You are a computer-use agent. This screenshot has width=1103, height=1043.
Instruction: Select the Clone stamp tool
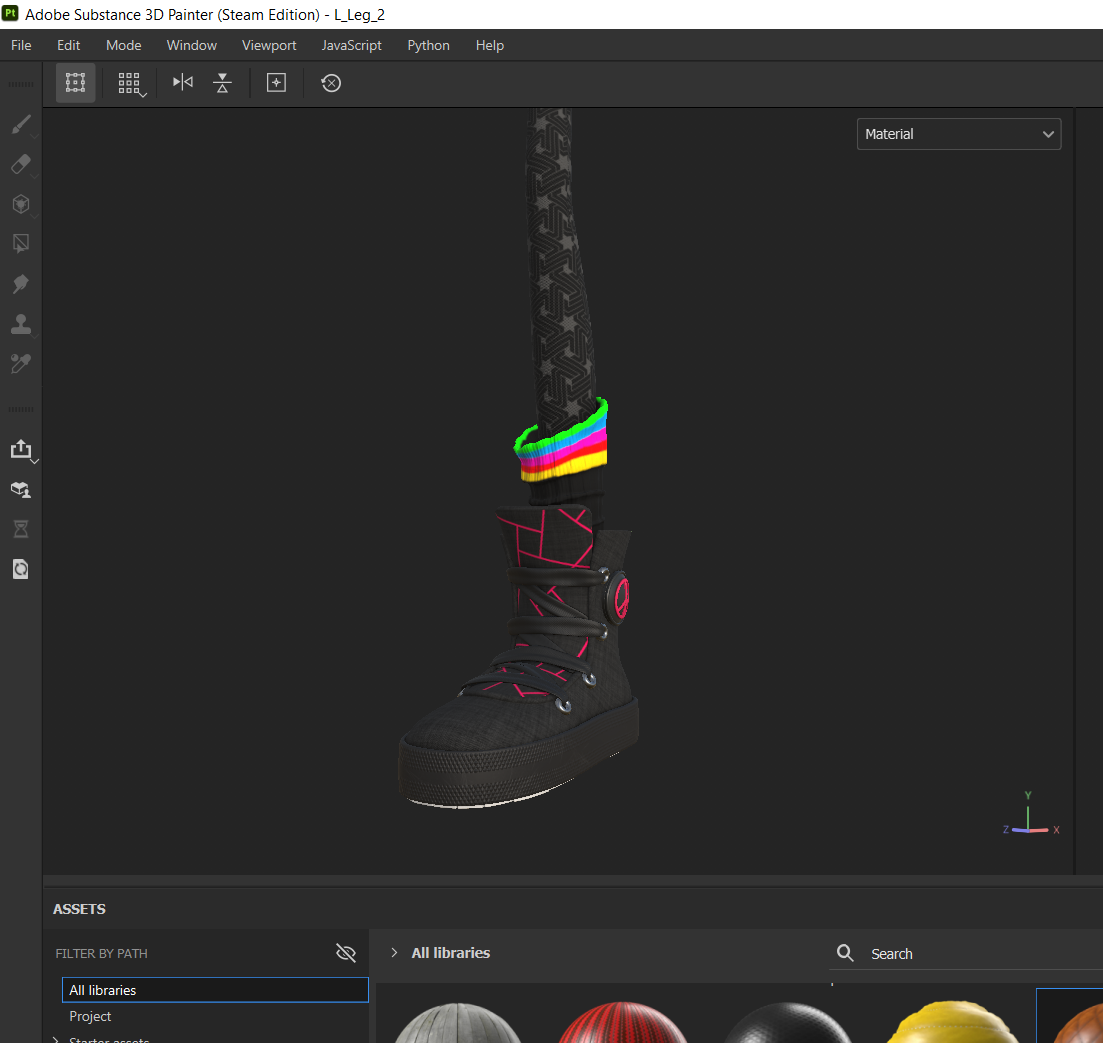(21, 324)
